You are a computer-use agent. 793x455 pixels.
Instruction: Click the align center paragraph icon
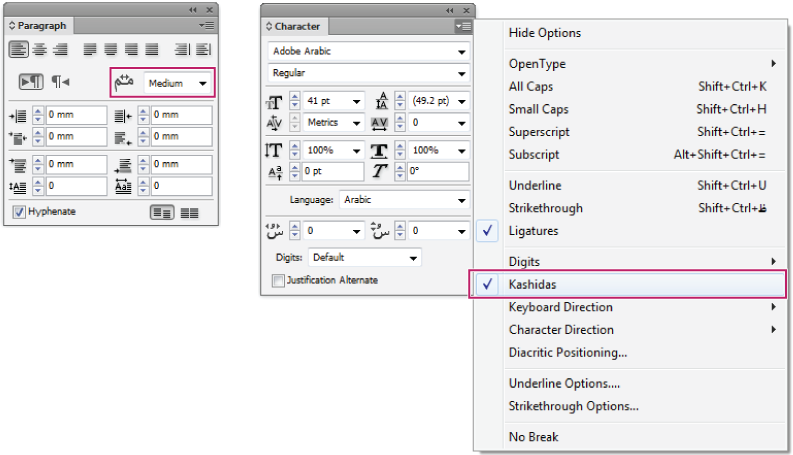pyautogui.click(x=40, y=49)
